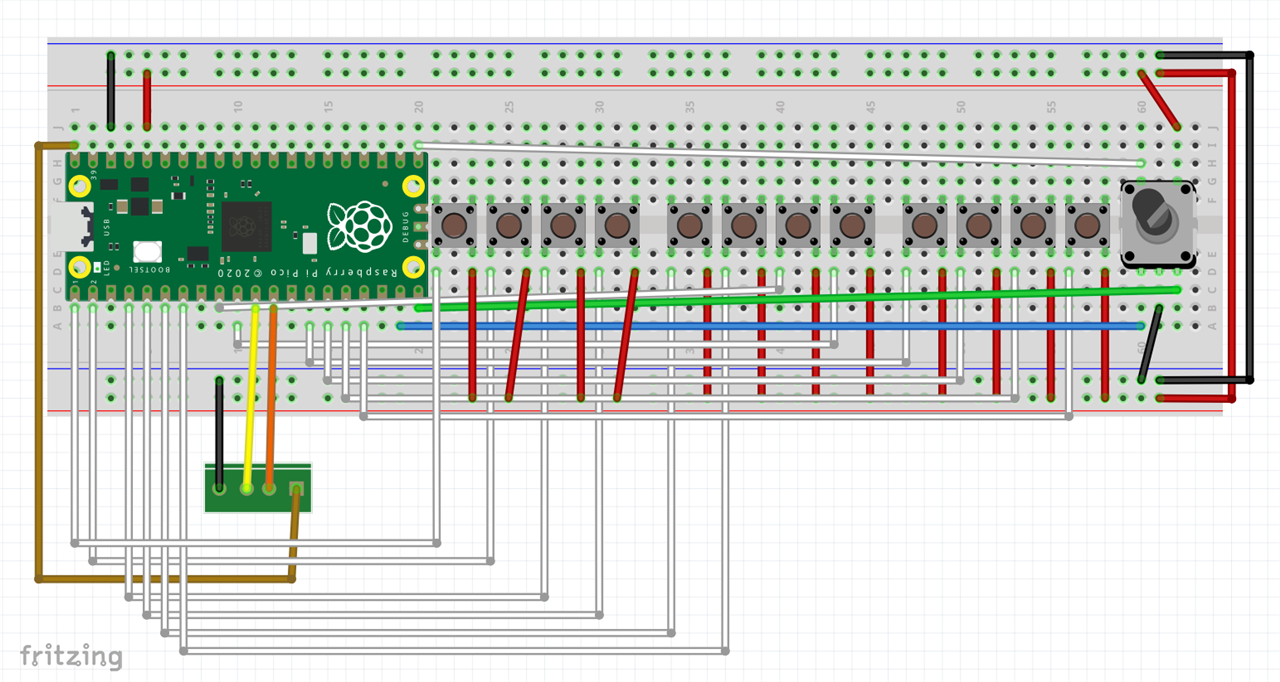This screenshot has height=682, width=1280.
Task: Select the rightmost tactile push button
Action: tap(1086, 226)
